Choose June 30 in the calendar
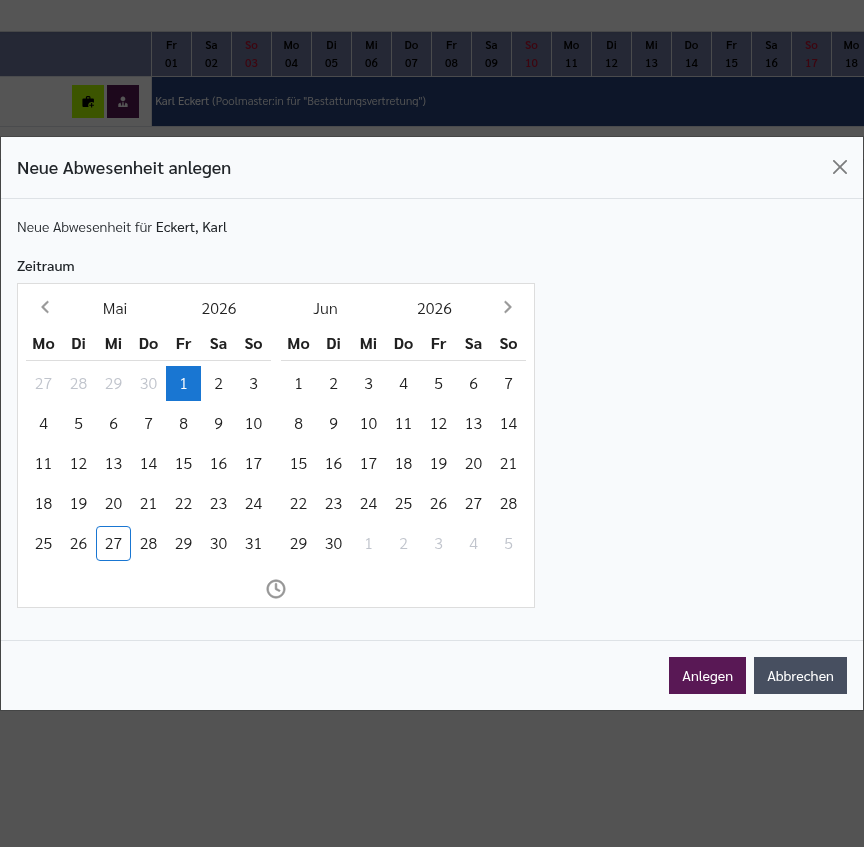This screenshot has height=847, width=864. pos(333,543)
